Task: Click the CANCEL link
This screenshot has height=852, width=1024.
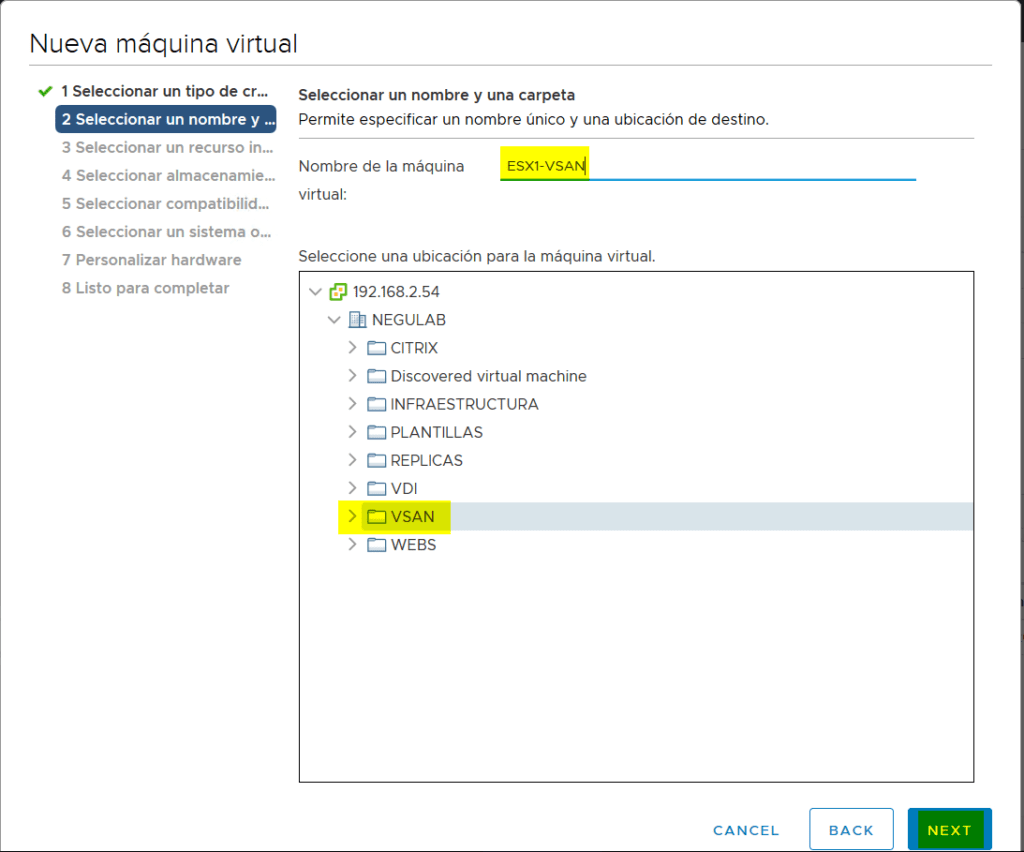Action: (x=745, y=830)
